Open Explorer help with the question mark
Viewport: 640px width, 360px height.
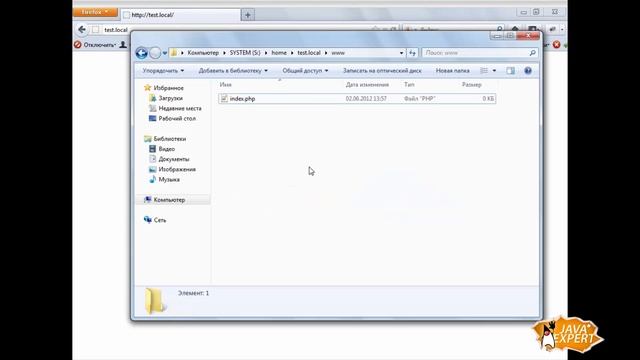pyautogui.click(x=528, y=71)
